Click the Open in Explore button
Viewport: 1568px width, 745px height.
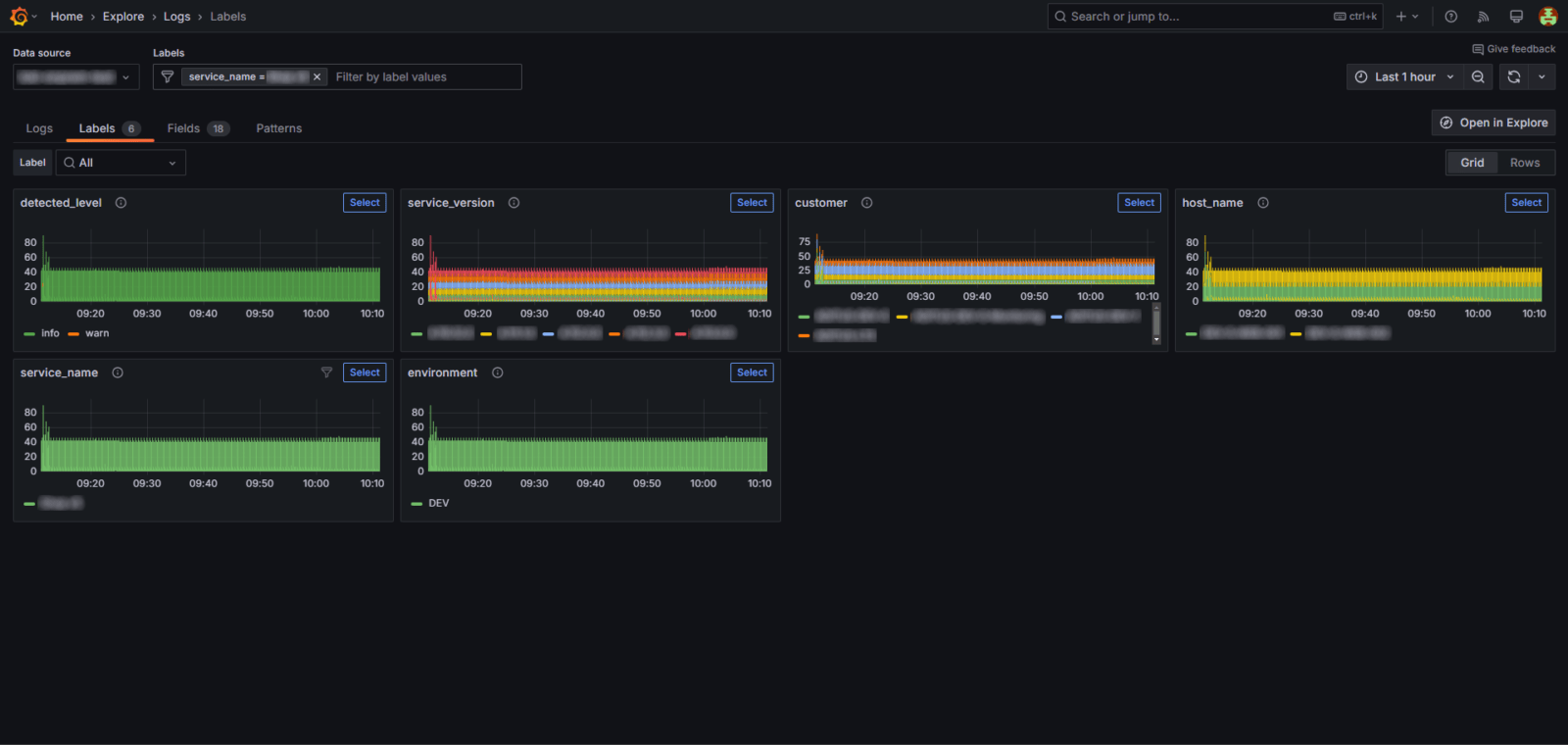(1494, 123)
